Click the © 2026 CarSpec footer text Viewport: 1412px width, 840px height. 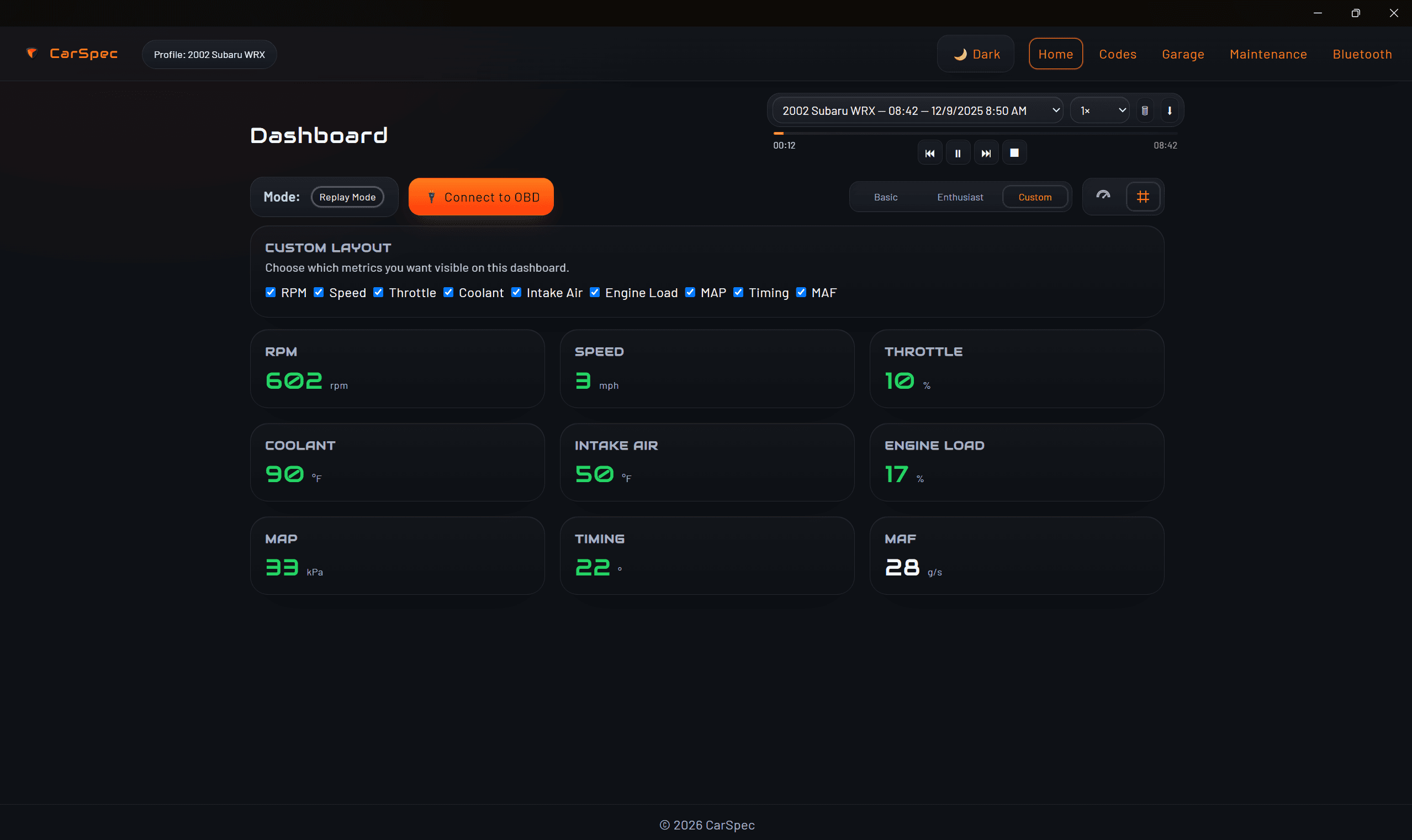pyautogui.click(x=707, y=825)
